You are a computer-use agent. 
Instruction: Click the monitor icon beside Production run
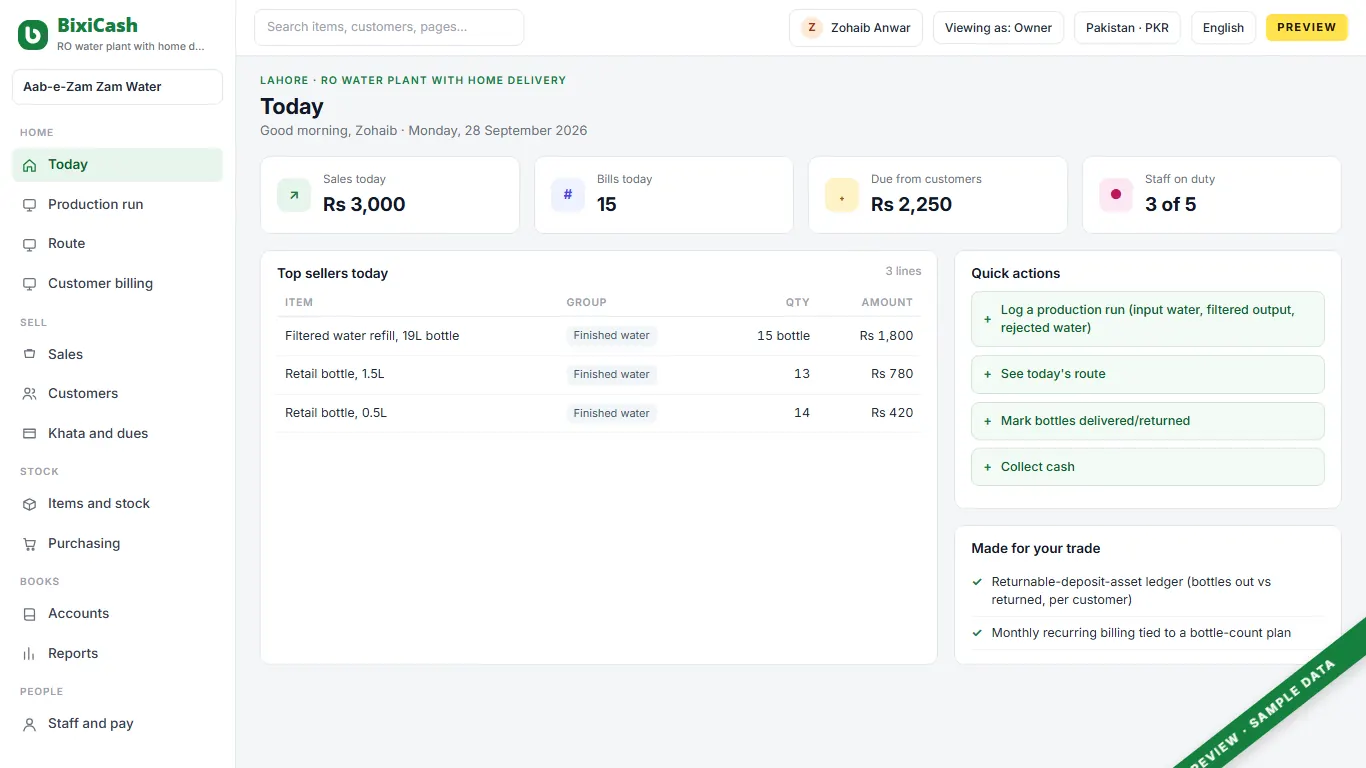(x=29, y=205)
